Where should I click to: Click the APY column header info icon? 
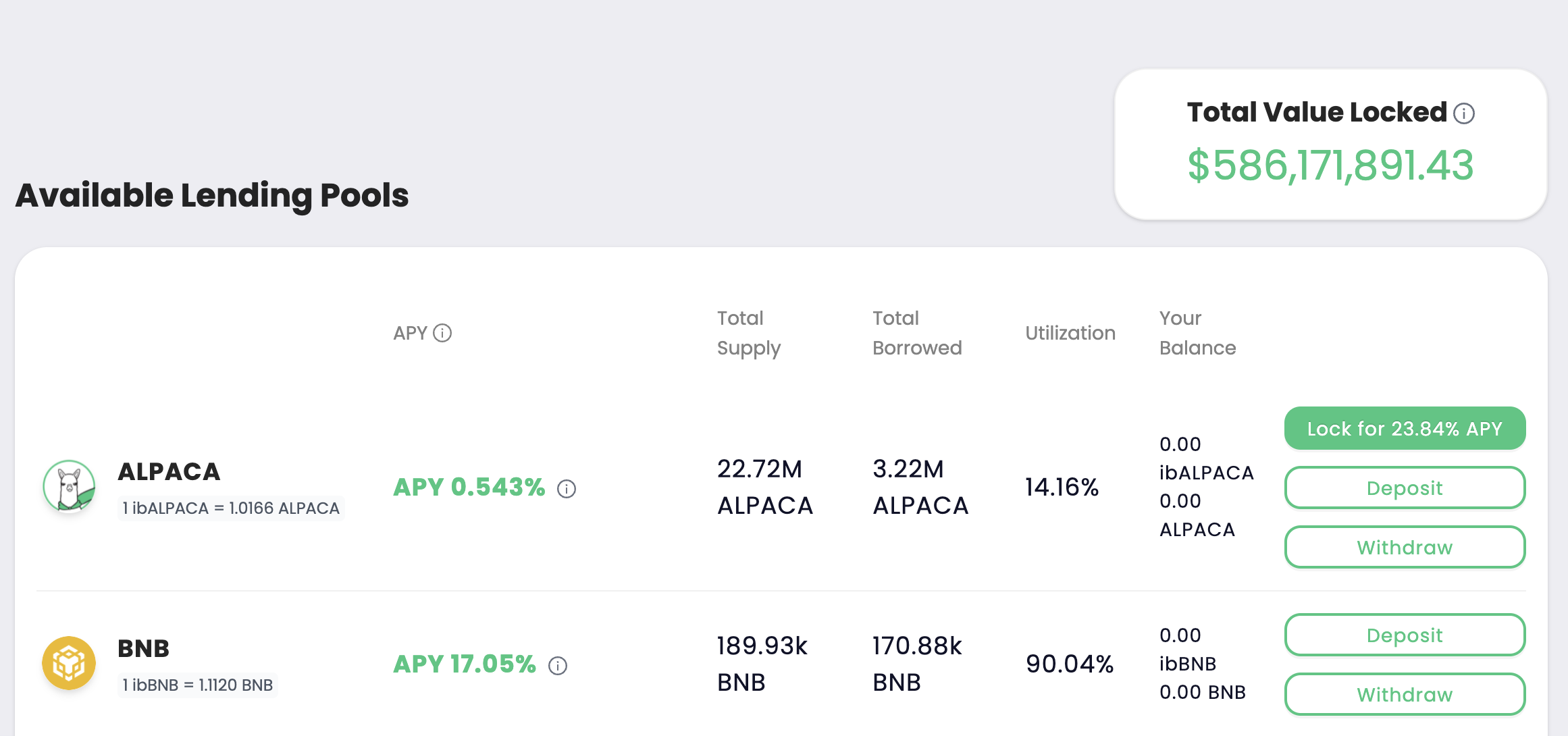tap(442, 333)
